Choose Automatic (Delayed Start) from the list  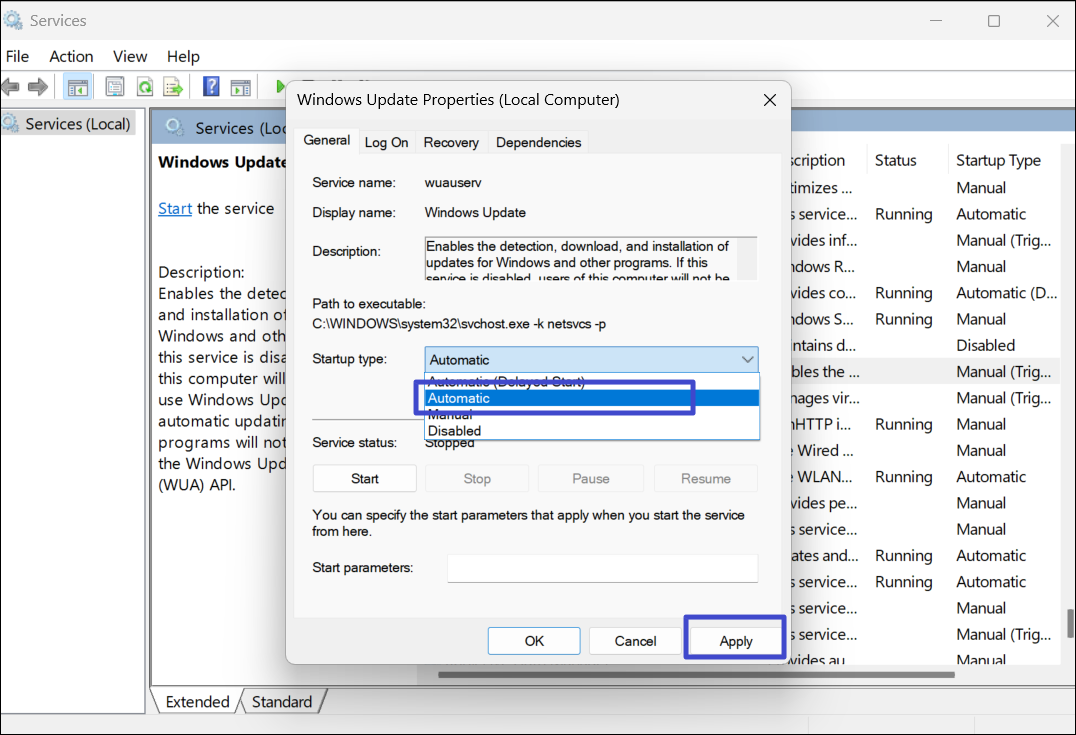505,382
